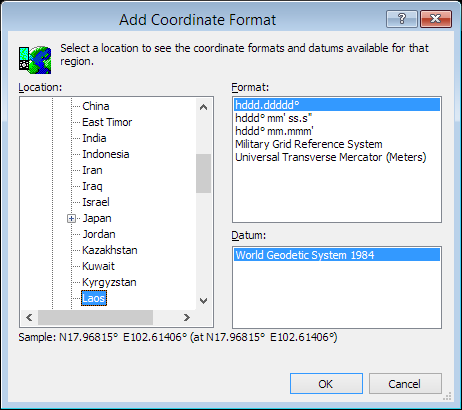Choose Kazakhstan in the location tree

pos(110,250)
